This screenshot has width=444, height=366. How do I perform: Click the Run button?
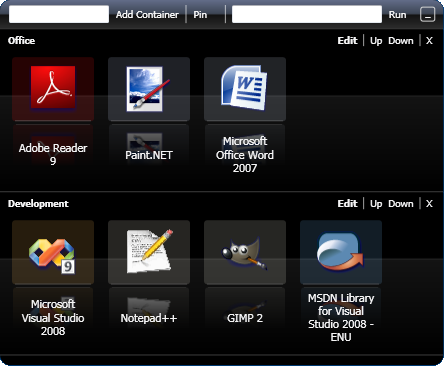pyautogui.click(x=397, y=15)
